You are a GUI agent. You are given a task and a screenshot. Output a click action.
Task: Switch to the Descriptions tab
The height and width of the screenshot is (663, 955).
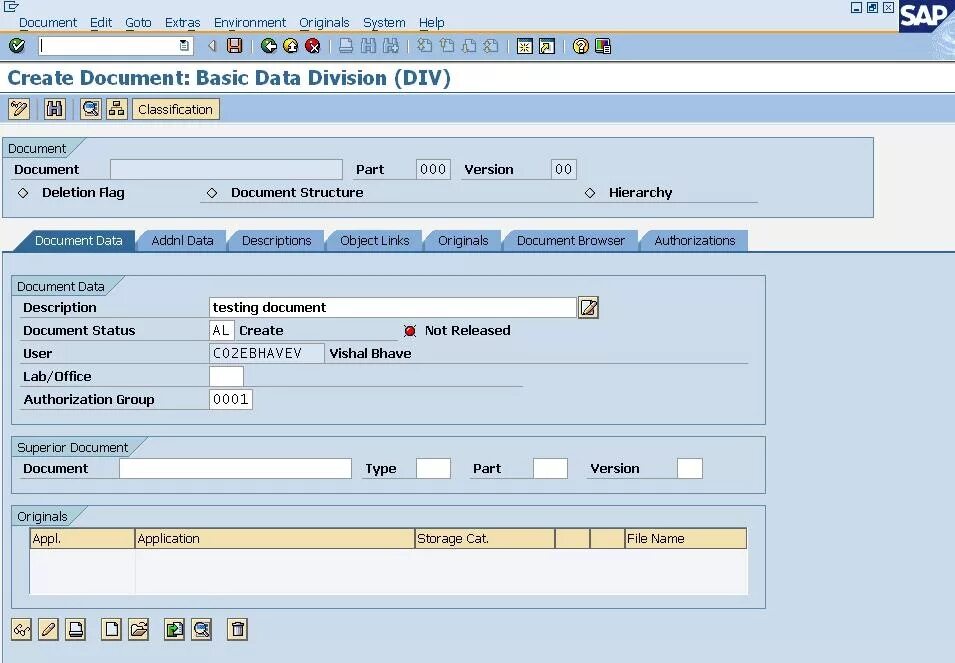pyautogui.click(x=277, y=240)
